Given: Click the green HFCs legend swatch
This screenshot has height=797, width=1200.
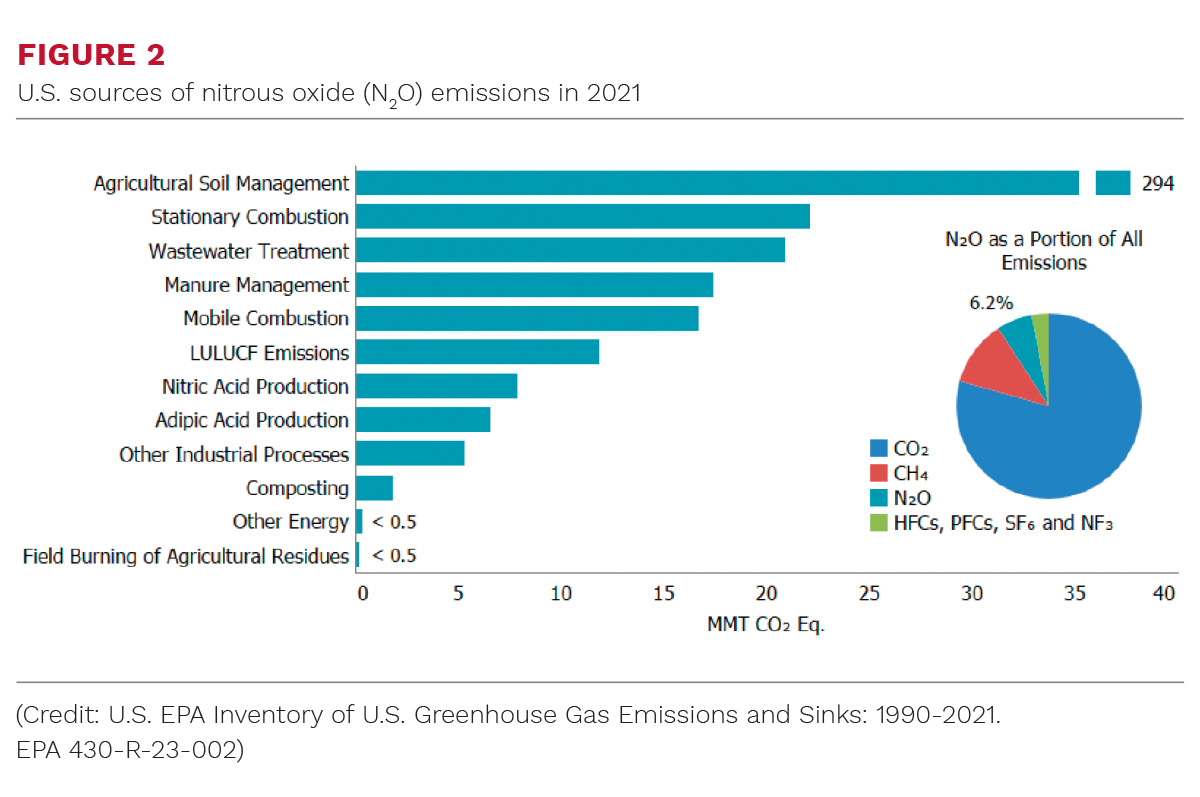Looking at the screenshot, I should tap(879, 522).
